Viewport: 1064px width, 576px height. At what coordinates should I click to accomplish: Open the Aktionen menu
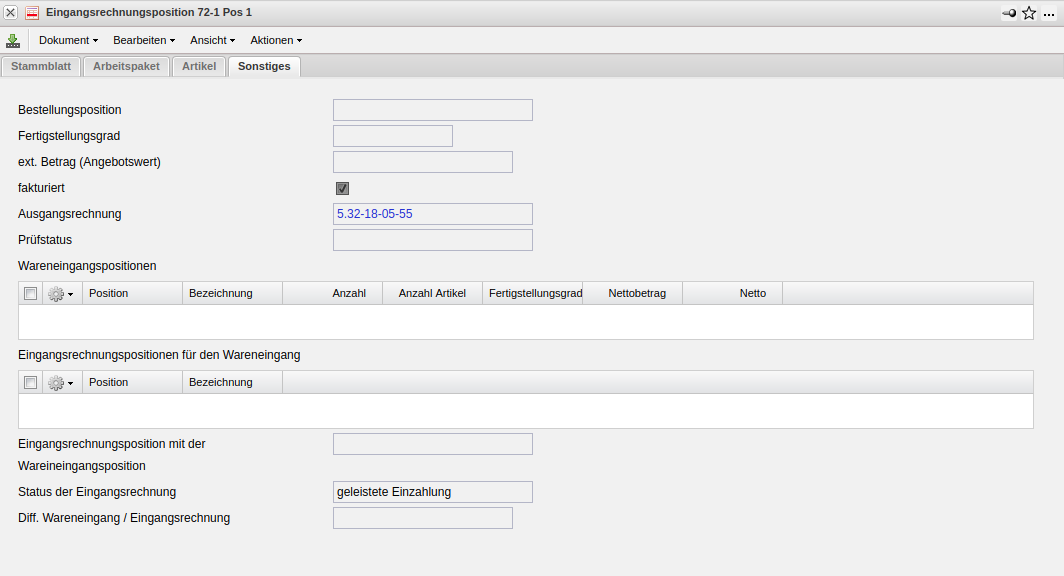click(x=276, y=41)
